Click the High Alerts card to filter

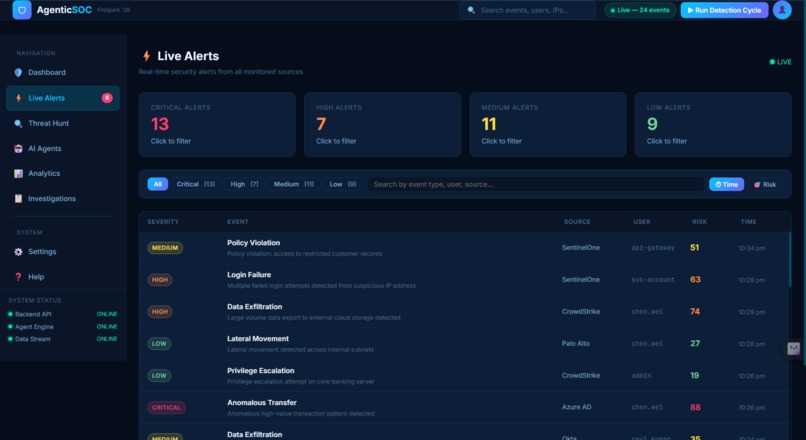click(x=382, y=124)
